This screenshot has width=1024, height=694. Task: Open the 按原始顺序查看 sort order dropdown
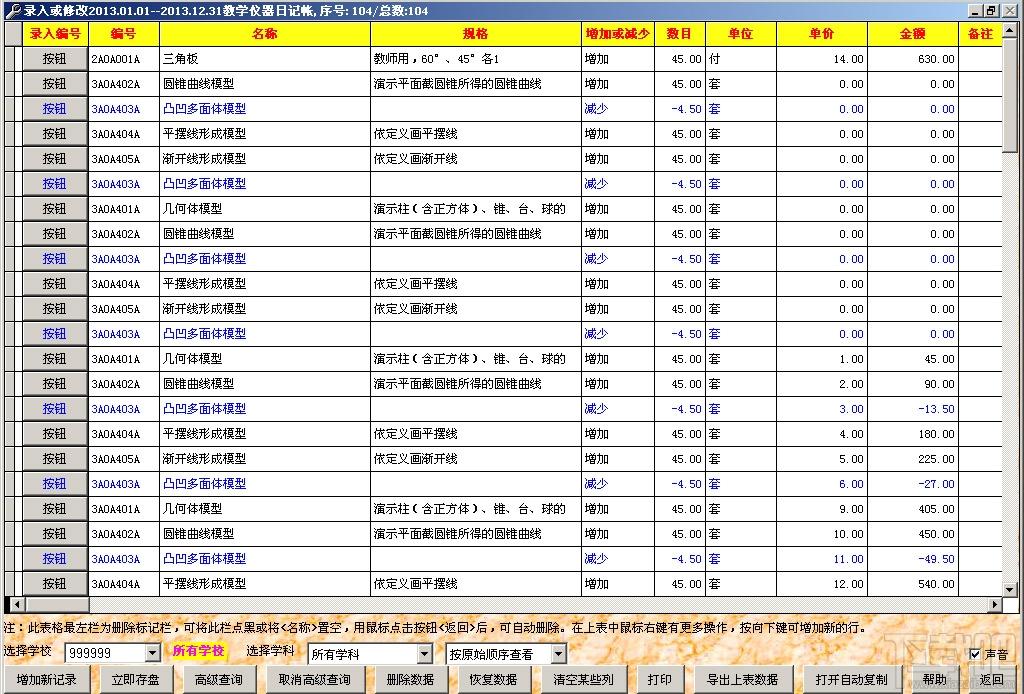558,654
